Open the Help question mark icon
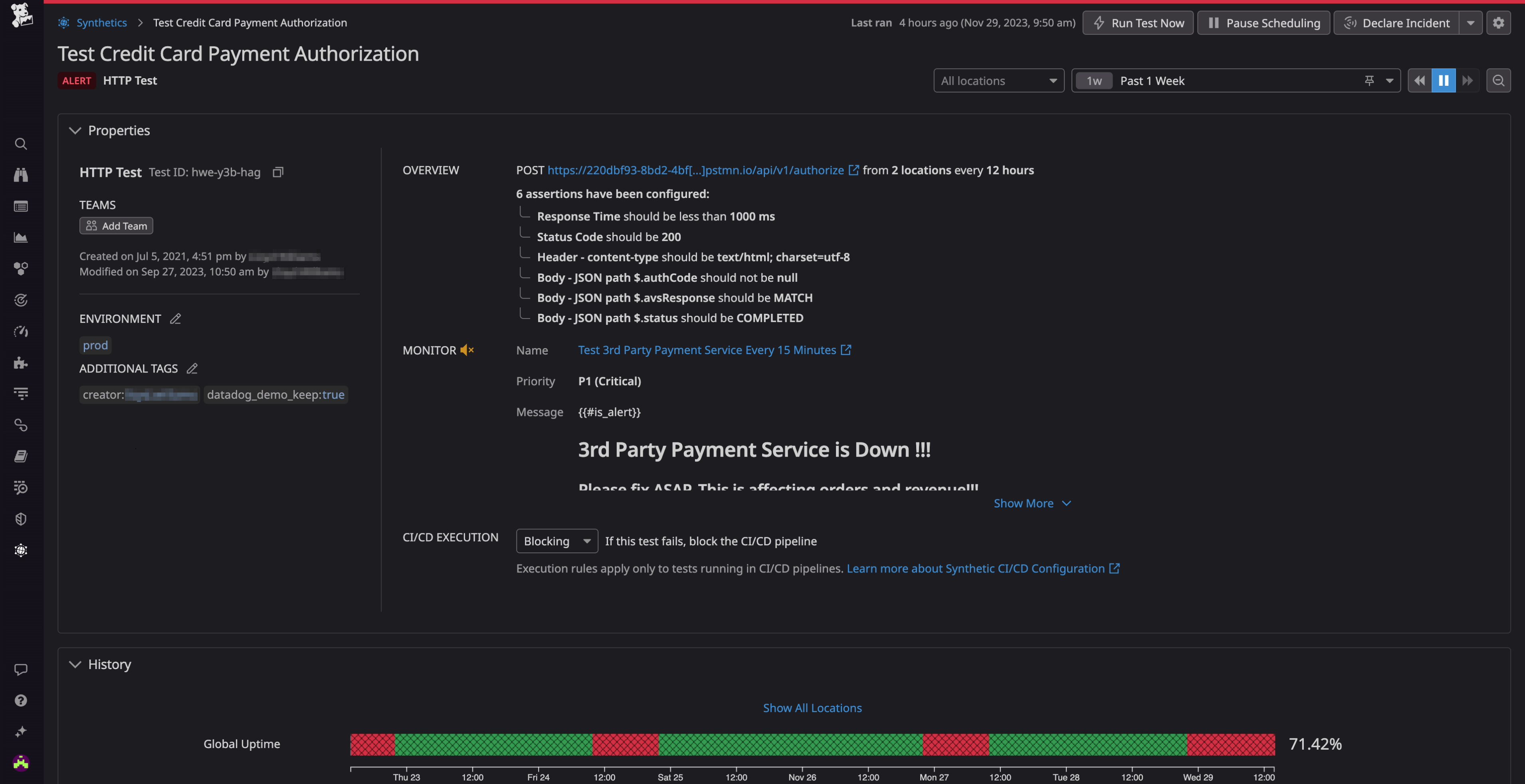 21,700
